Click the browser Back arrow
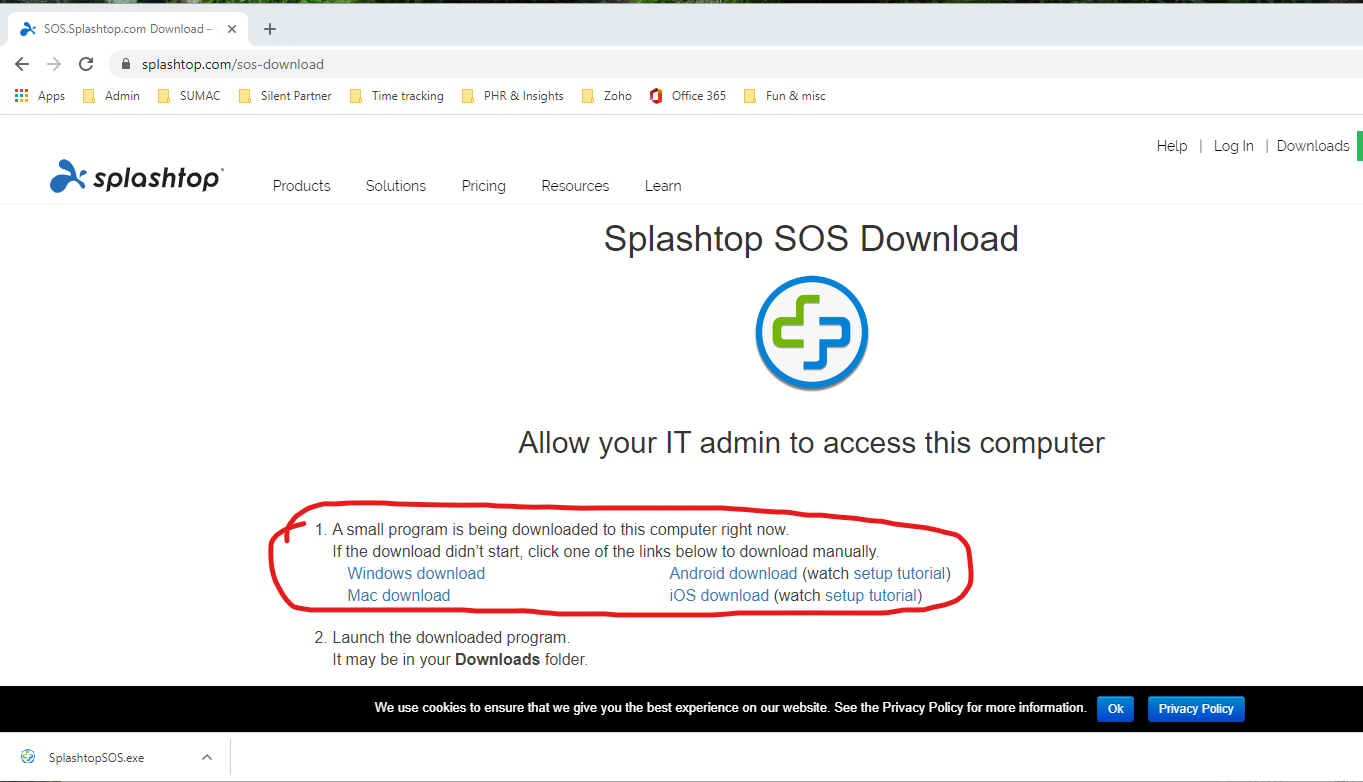This screenshot has width=1363, height=782. [x=22, y=64]
